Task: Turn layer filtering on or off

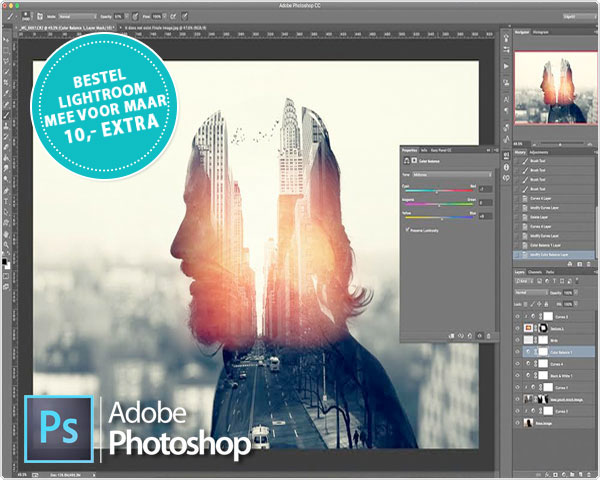Action: click(577, 281)
